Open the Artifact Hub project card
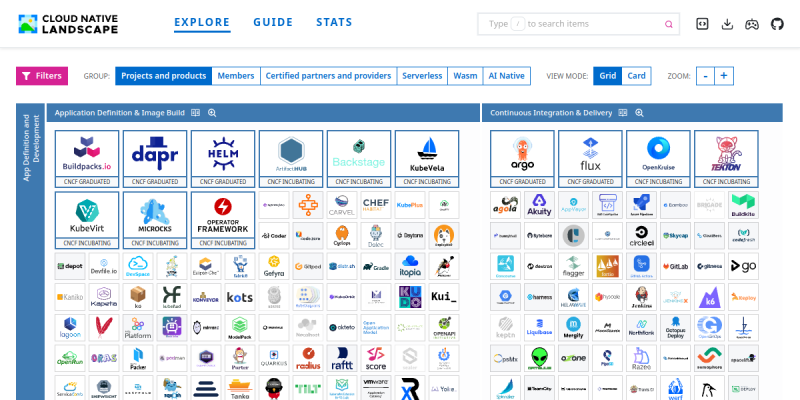800x400 pixels. (291, 159)
